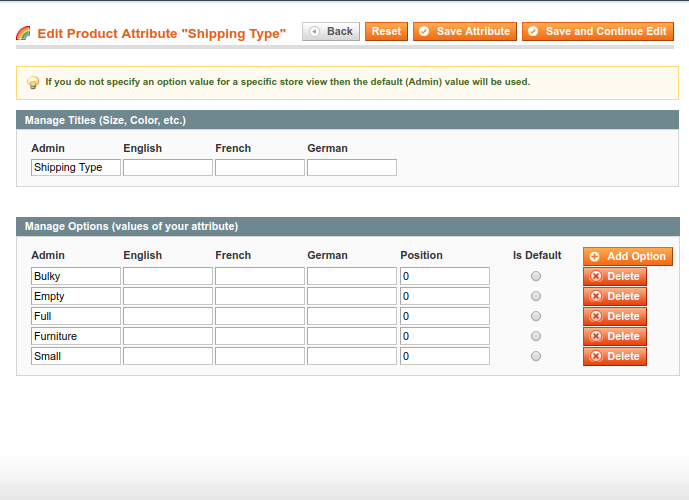Image resolution: width=689 pixels, height=500 pixels.
Task: Click the Add Option button
Action: tap(627, 257)
